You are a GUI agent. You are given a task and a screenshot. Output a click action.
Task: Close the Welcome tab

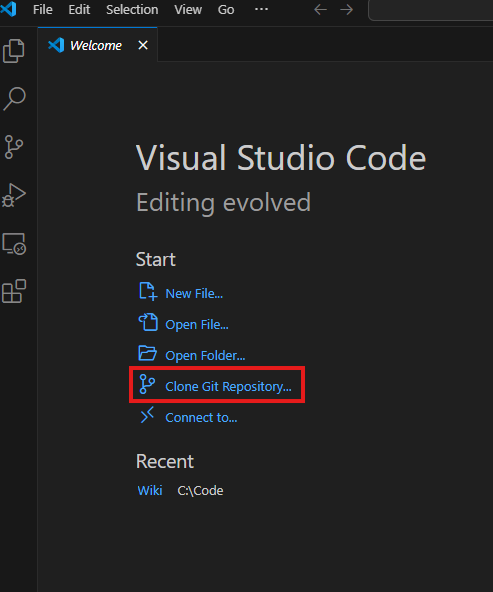coord(143,45)
